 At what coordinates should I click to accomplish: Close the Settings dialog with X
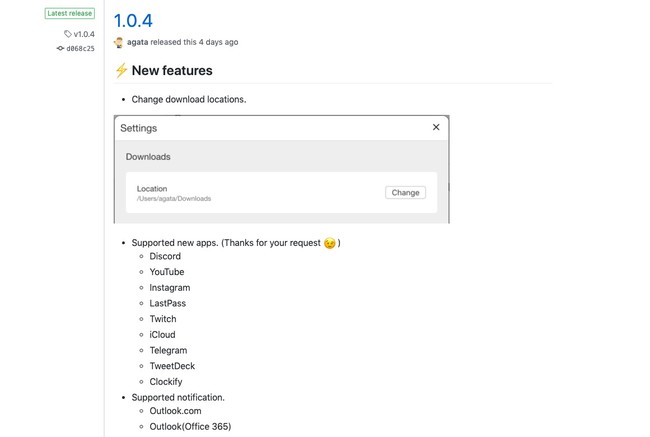[436, 128]
